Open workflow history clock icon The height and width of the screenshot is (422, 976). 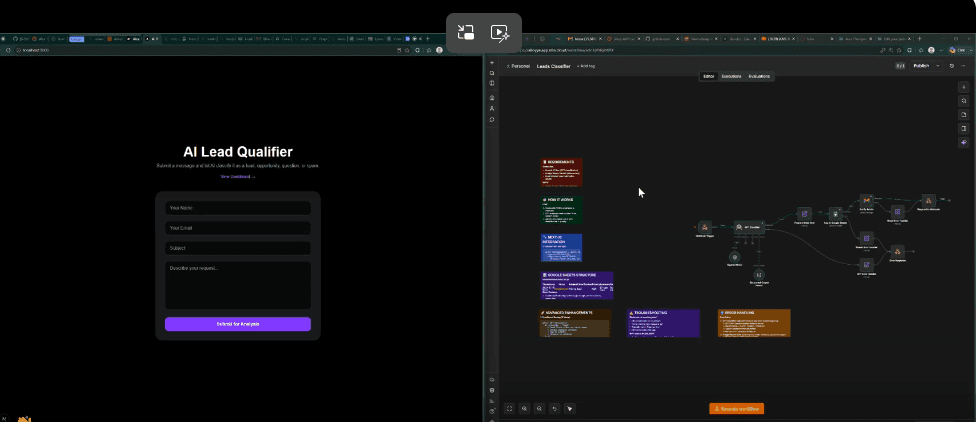[x=952, y=65]
